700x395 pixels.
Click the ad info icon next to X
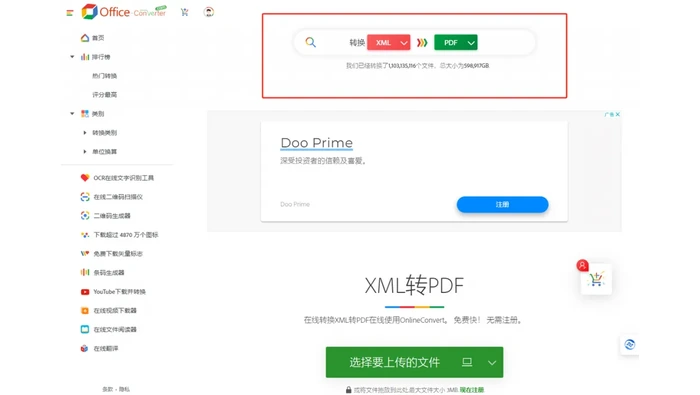[x=609, y=114]
